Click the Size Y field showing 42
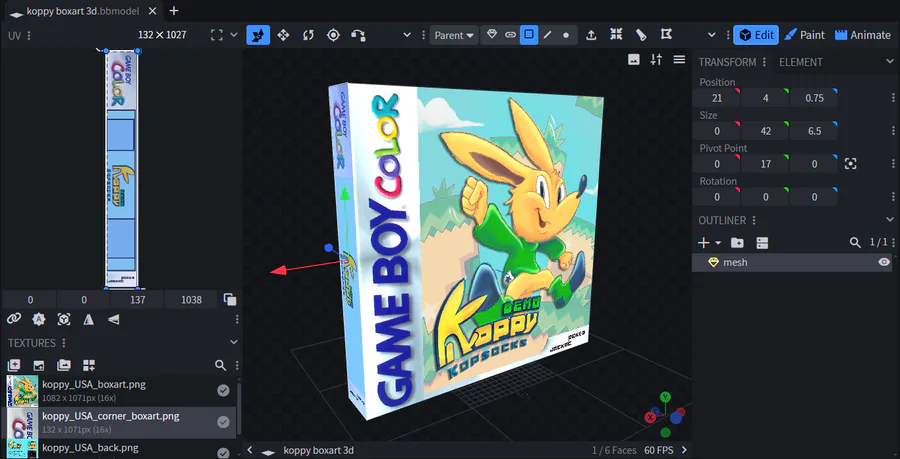Screen dimensions: 900x459 pos(765,131)
